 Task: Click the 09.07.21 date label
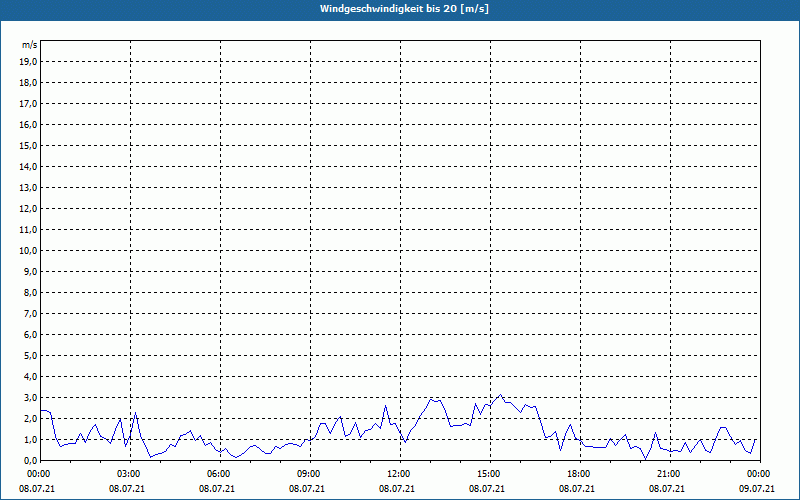click(x=758, y=489)
